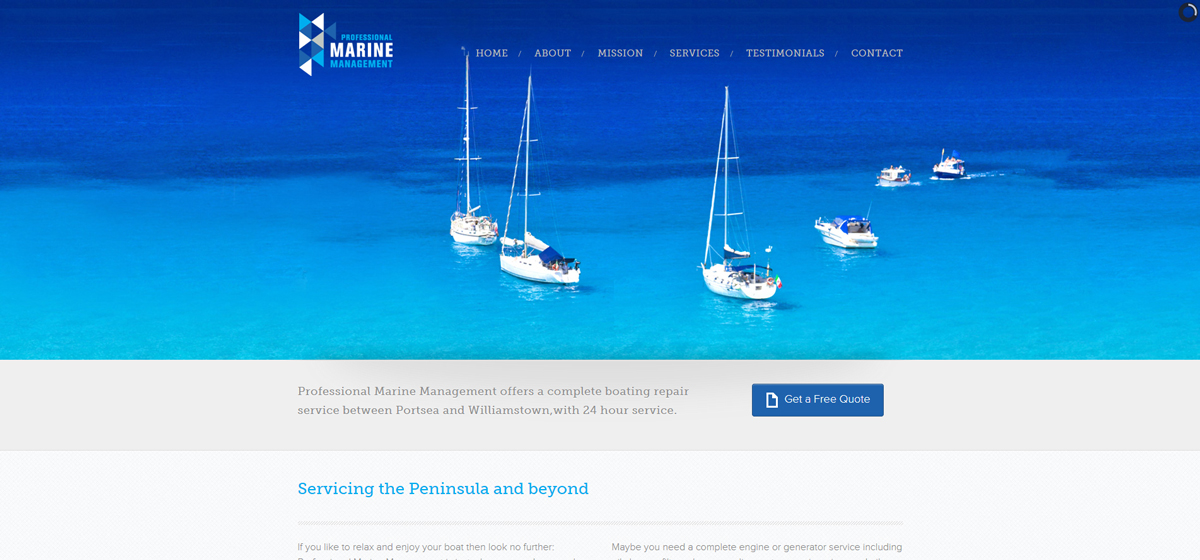Open the Mission menu item
This screenshot has width=1200, height=560.
620,53
